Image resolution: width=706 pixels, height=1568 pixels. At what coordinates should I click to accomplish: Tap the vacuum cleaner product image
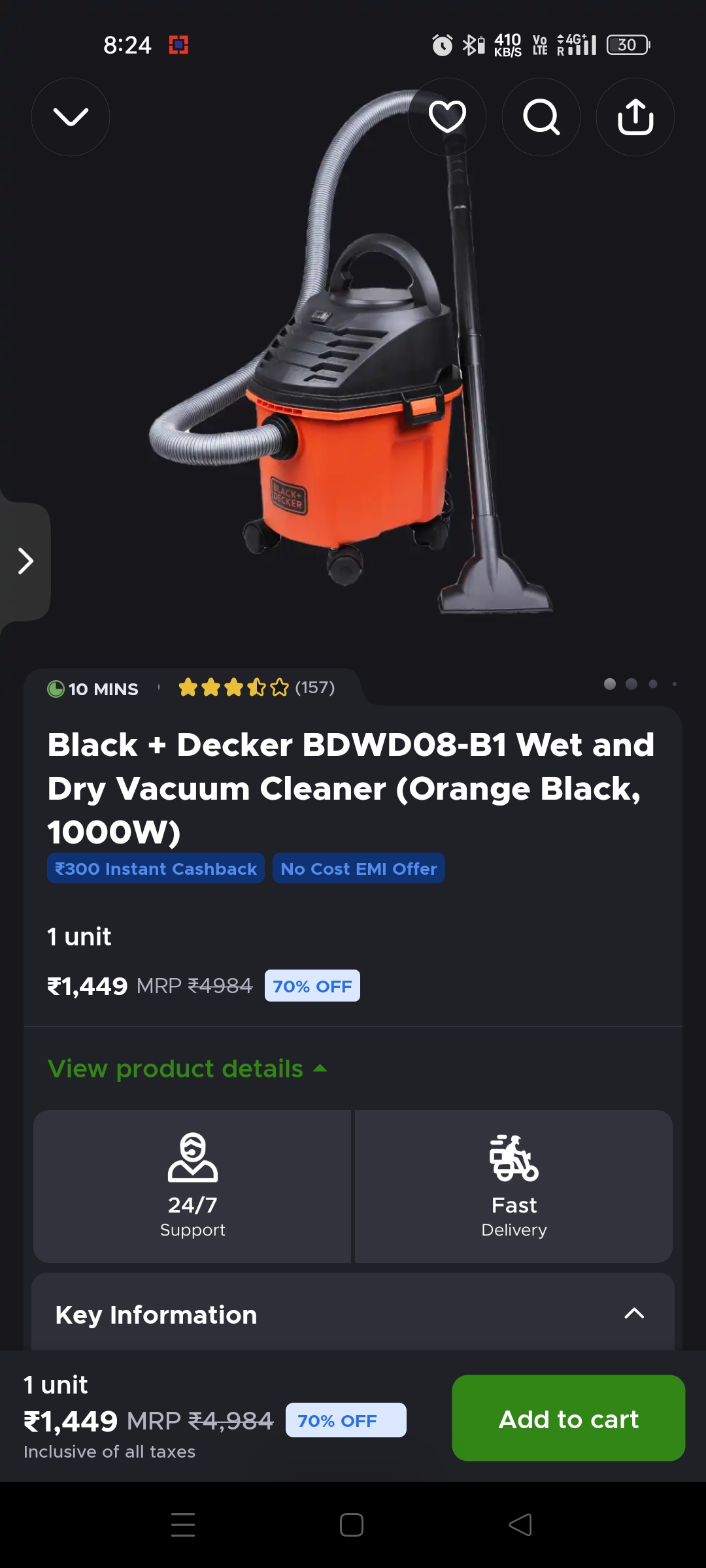[351, 353]
